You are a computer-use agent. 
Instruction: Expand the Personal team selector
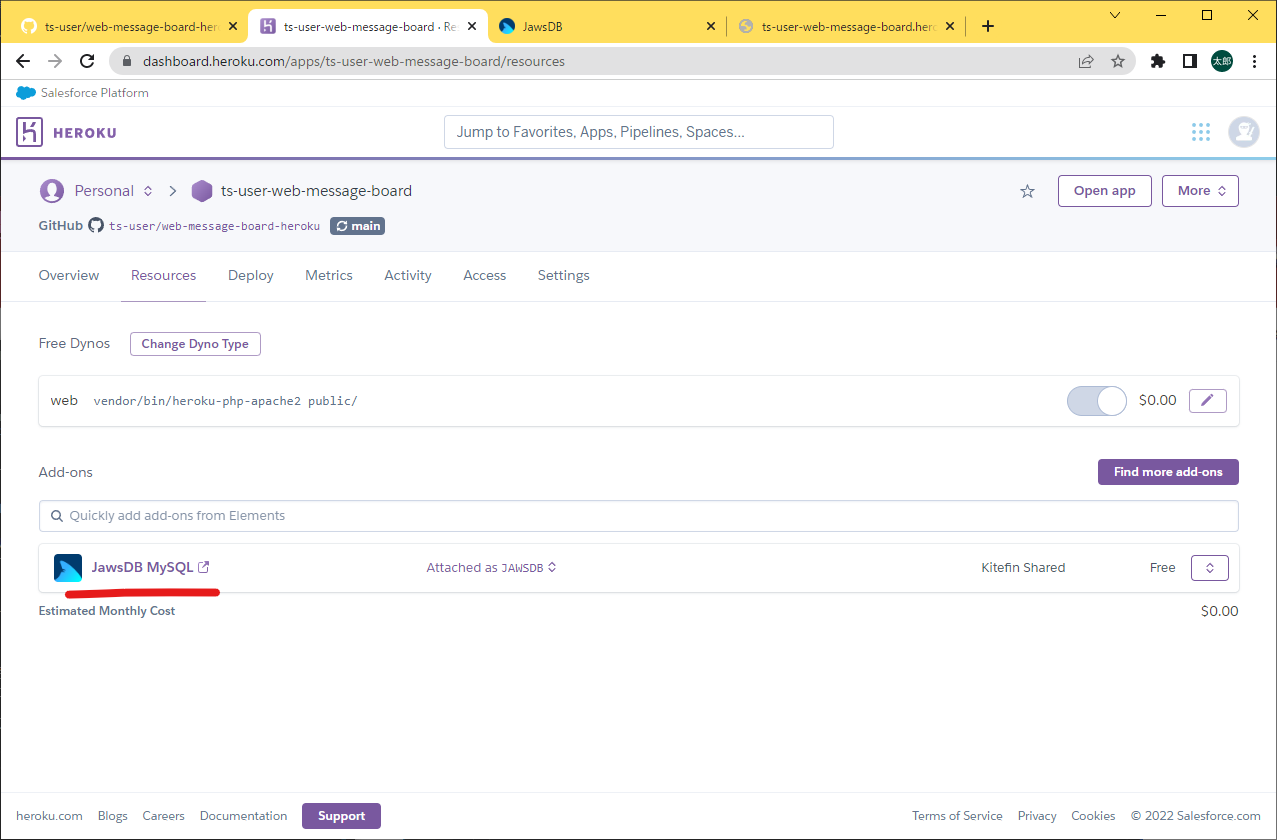click(148, 191)
